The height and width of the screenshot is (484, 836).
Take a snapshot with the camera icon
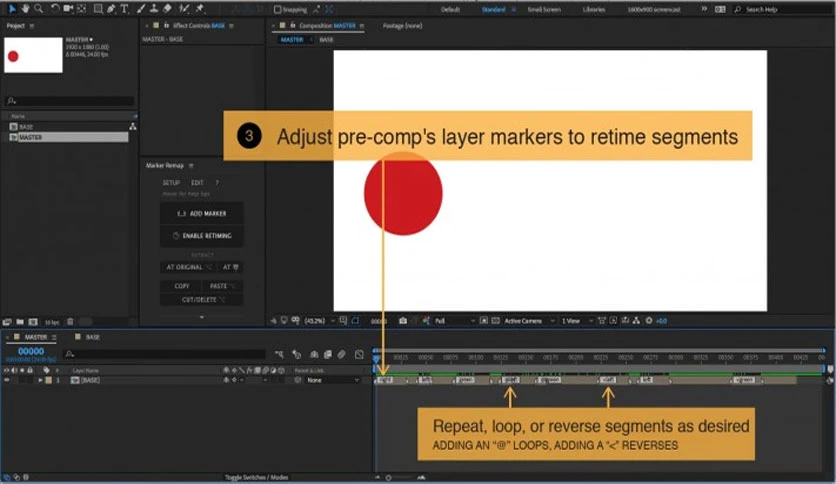tap(403, 321)
